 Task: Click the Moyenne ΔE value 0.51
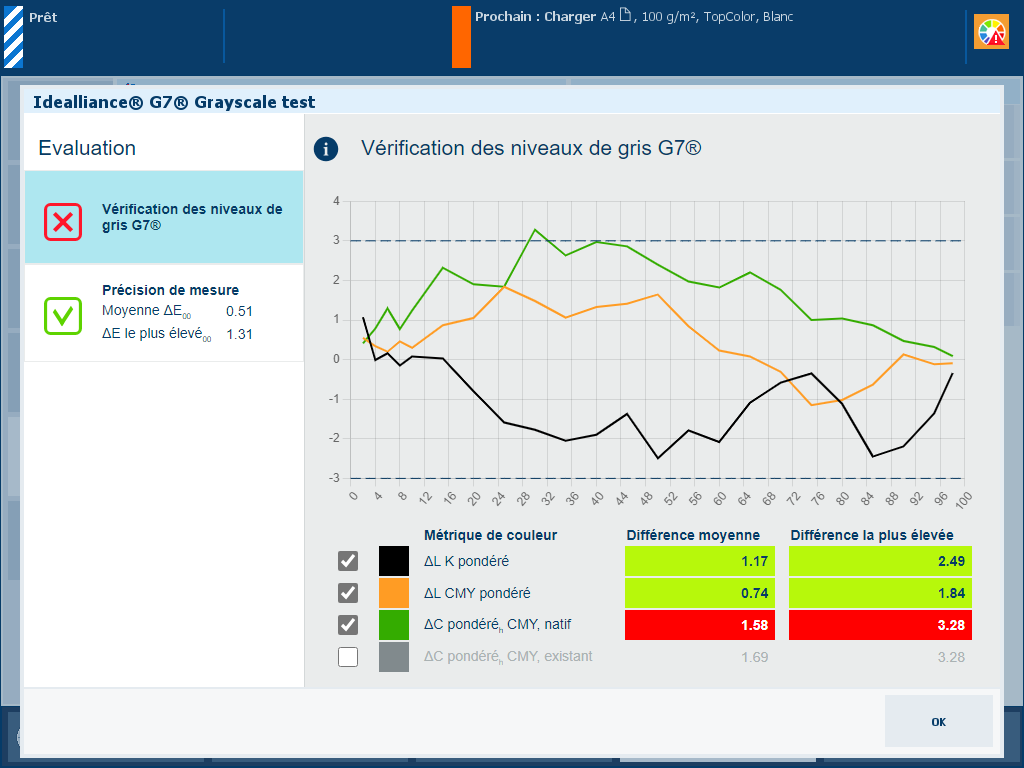239,312
